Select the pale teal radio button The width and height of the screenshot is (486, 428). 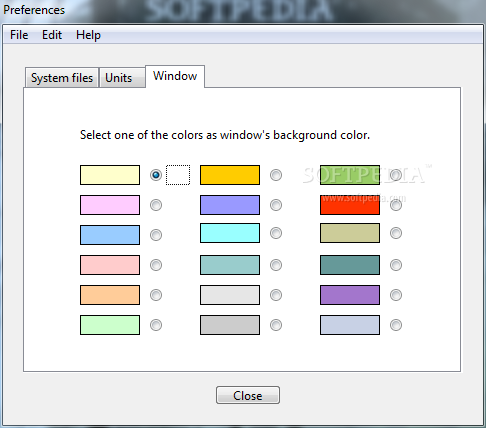[x=276, y=265]
